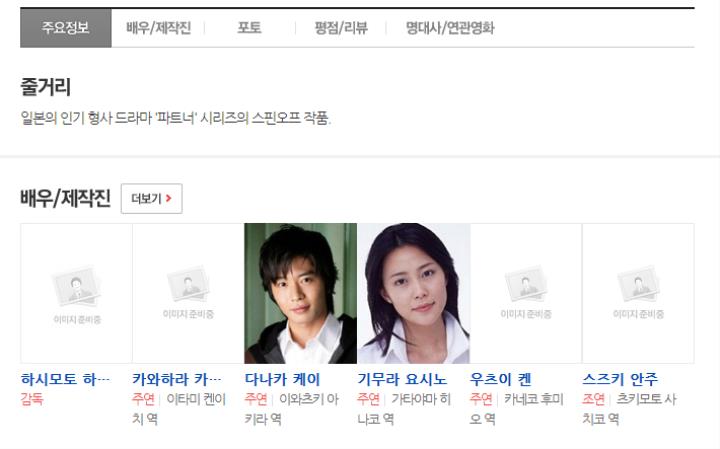Click the 더보기 button beside 배우/제작진
Viewport: 720px width, 449px height.
(152, 198)
